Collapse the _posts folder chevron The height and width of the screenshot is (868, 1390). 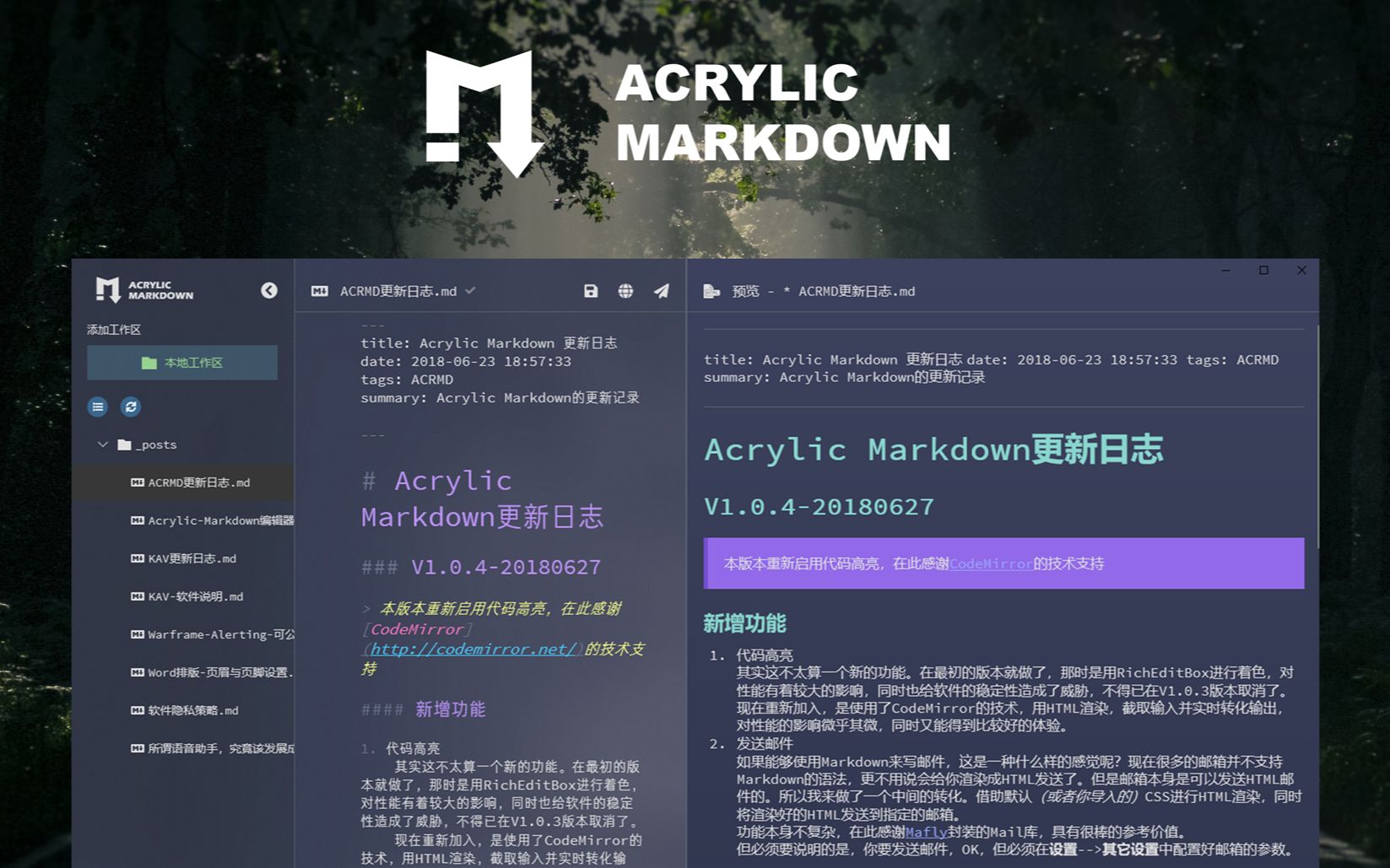[103, 445]
